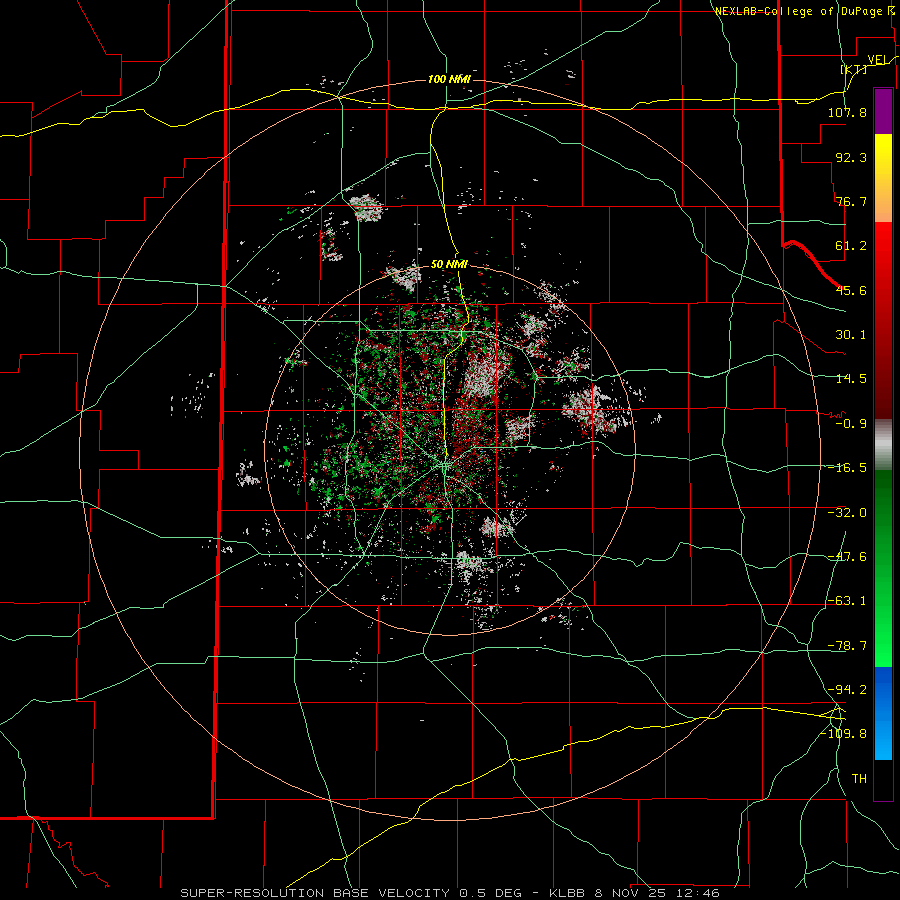
Task: Click the "100 NMI" range ring label
Action: click(x=449, y=79)
